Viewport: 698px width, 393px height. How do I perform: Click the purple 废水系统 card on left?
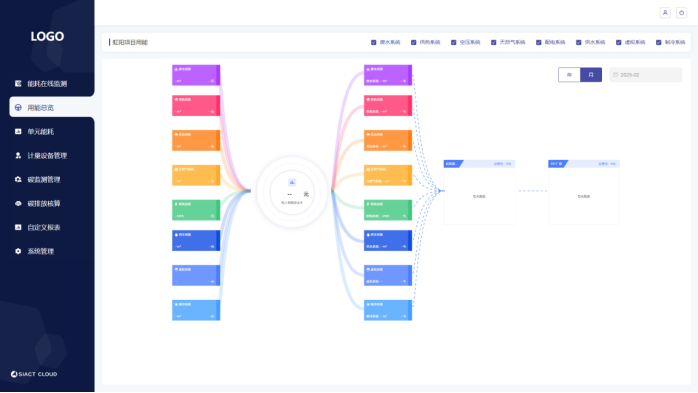[196, 75]
